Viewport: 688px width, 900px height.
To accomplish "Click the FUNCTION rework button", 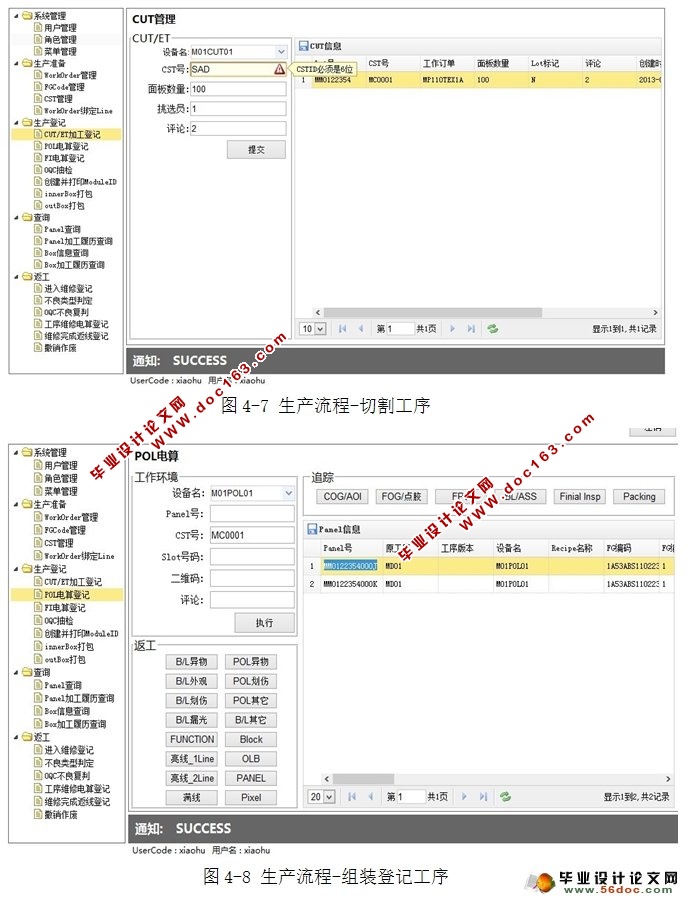I will tap(191, 739).
